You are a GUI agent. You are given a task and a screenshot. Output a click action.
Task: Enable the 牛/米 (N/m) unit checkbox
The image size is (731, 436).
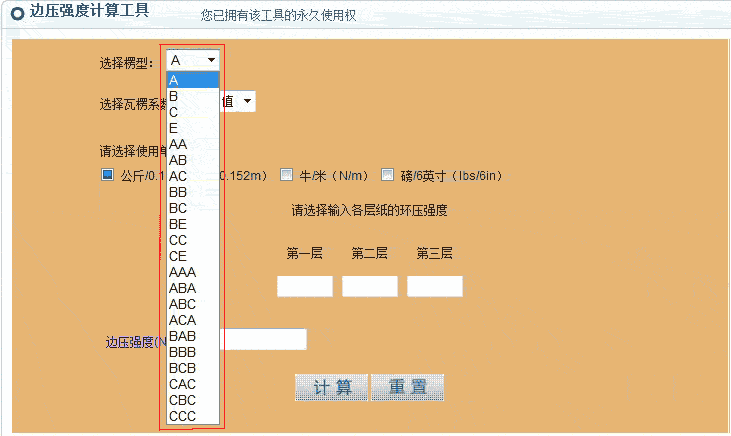click(x=286, y=175)
